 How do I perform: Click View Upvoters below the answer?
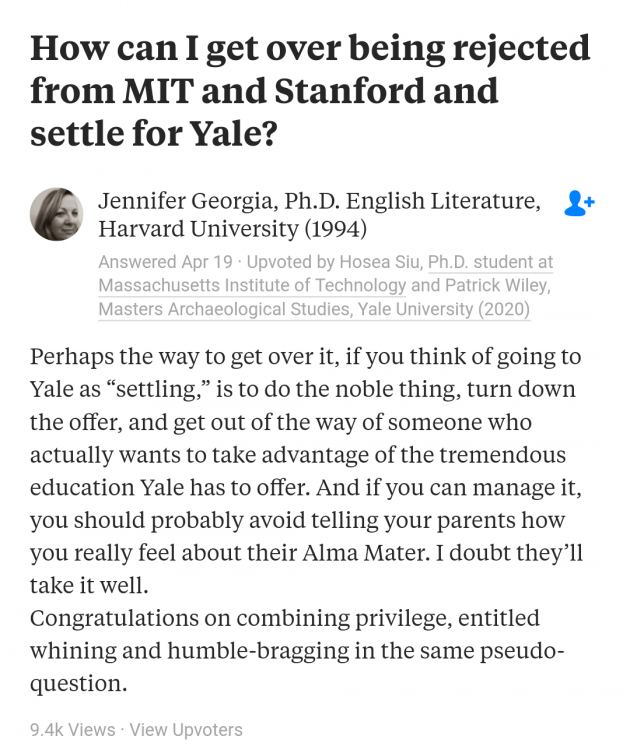[x=186, y=730]
